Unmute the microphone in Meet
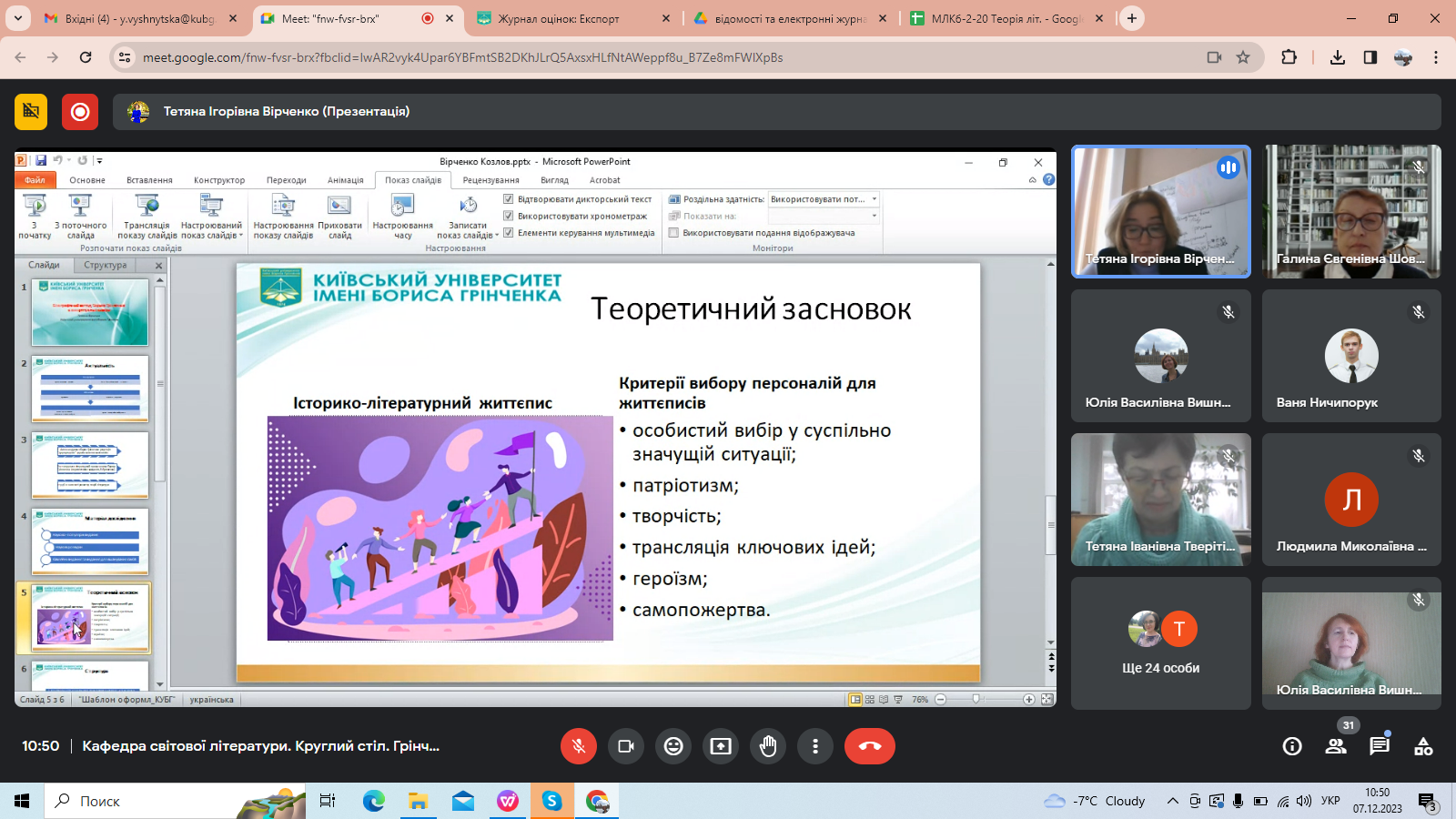Image resolution: width=1456 pixels, height=819 pixels. click(578, 746)
